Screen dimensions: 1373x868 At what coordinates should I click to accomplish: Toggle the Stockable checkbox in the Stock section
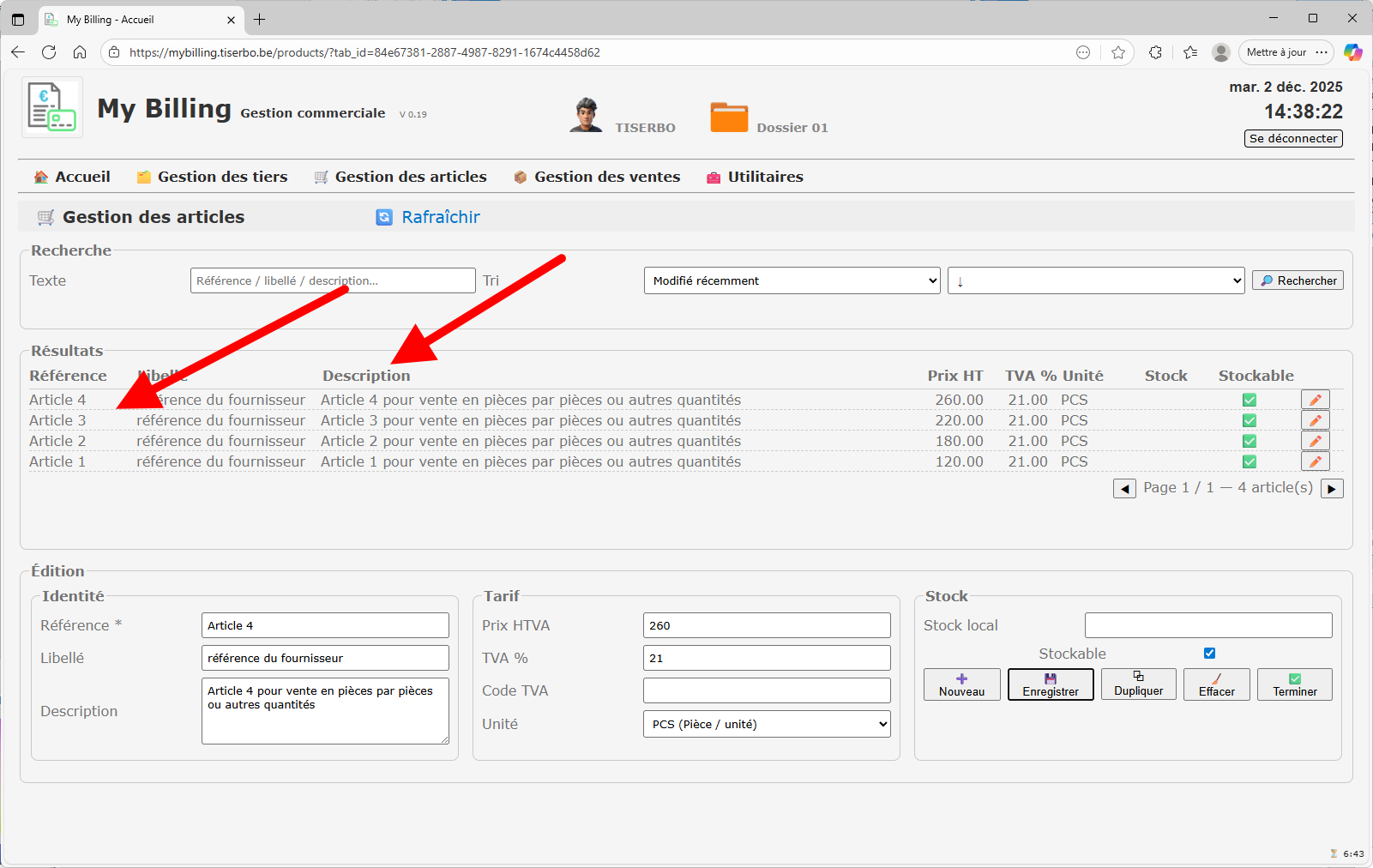(1209, 653)
